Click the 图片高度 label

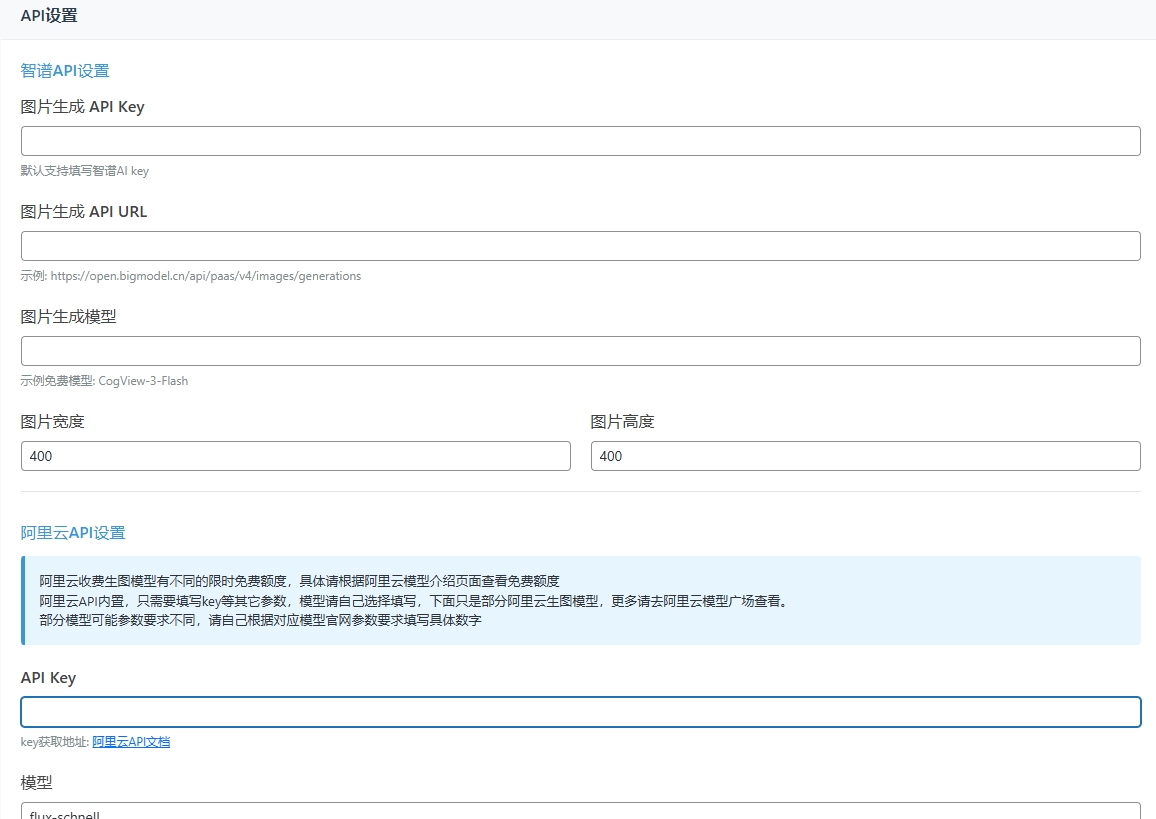(x=622, y=422)
